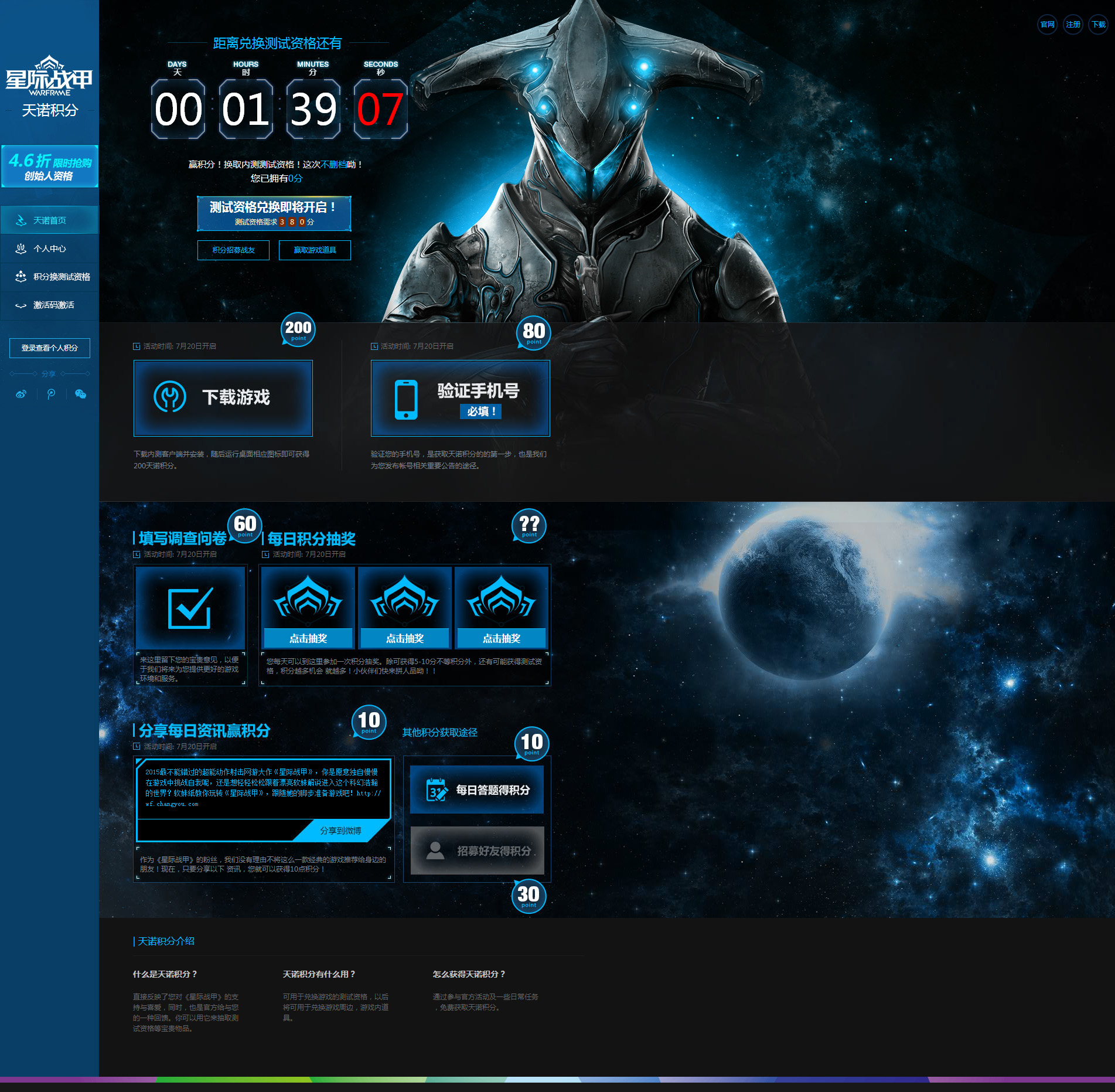The width and height of the screenshot is (1115, 1092).
Task: Go to 天诺首页 in the sidebar
Action: click(49, 220)
